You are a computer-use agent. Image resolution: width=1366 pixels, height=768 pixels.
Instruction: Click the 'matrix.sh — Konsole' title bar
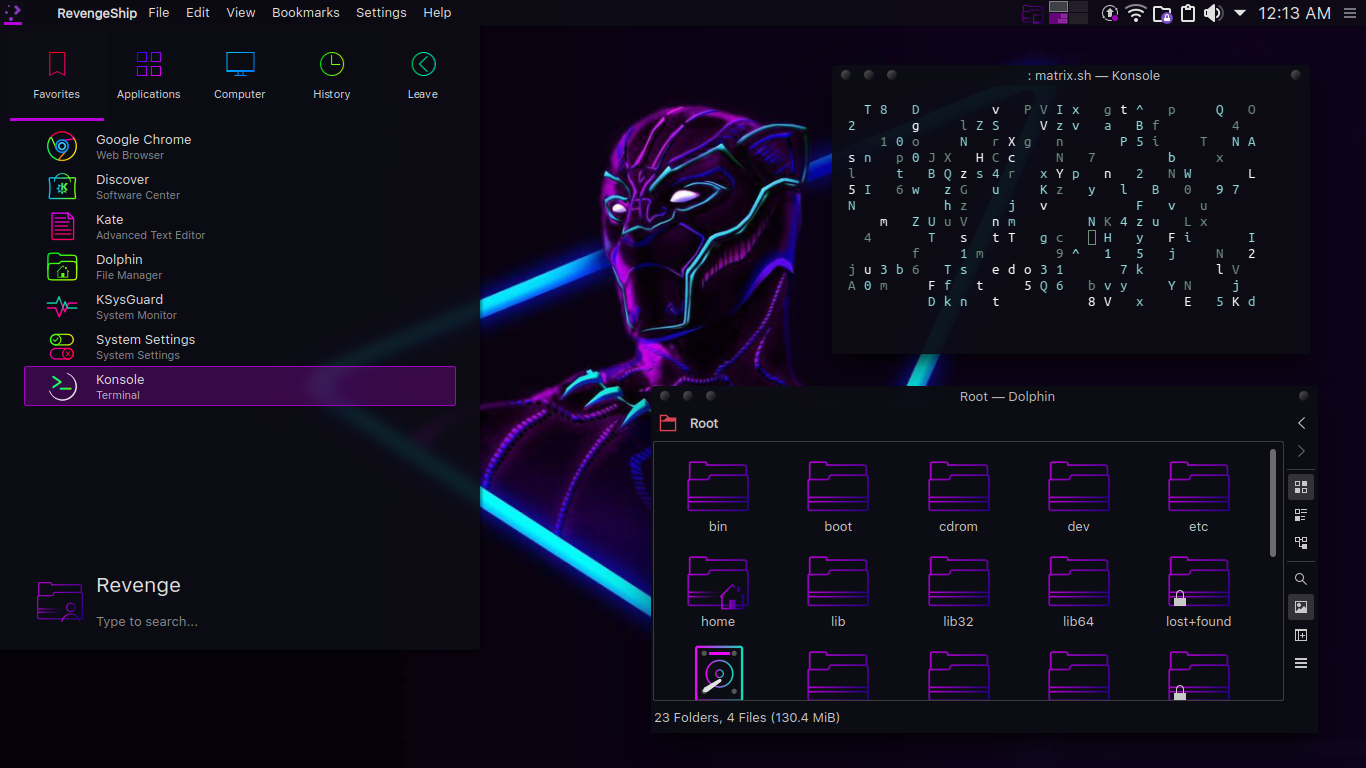pos(1070,75)
